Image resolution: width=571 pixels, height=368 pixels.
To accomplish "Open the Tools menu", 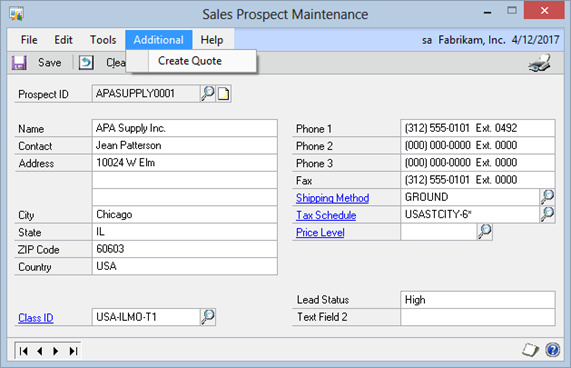I will click(x=103, y=40).
